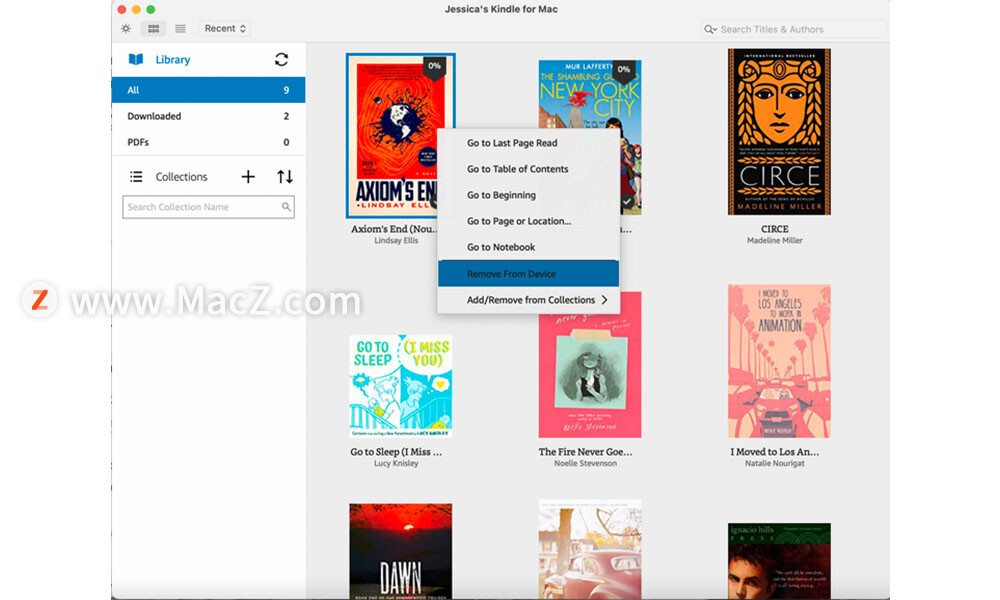Click the Go to Sleep (I Miss ... title

click(x=396, y=452)
